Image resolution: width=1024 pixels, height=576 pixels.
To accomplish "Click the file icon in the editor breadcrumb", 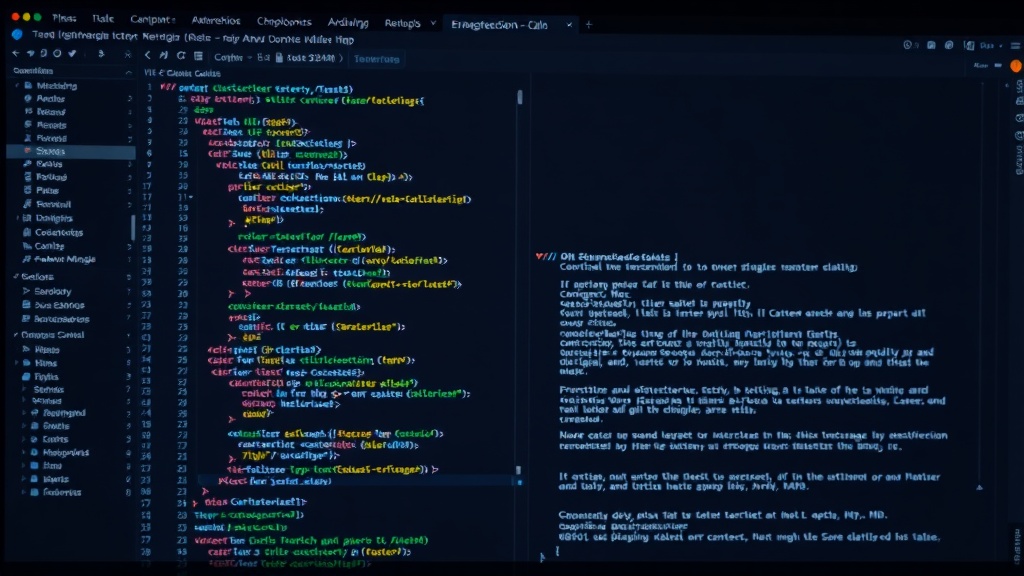I will [280, 57].
